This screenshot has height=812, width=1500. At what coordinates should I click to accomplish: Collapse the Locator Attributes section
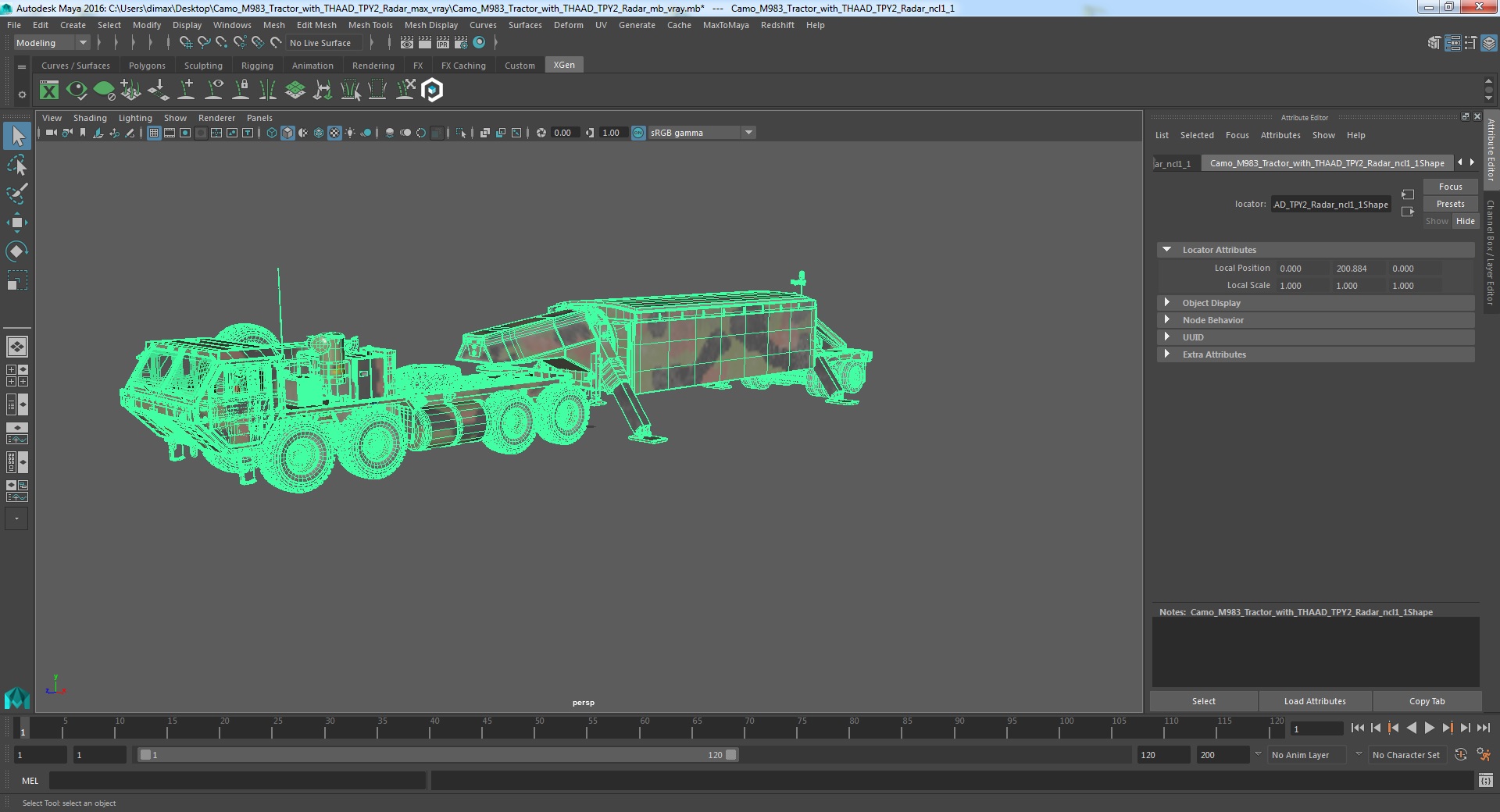pos(1167,250)
